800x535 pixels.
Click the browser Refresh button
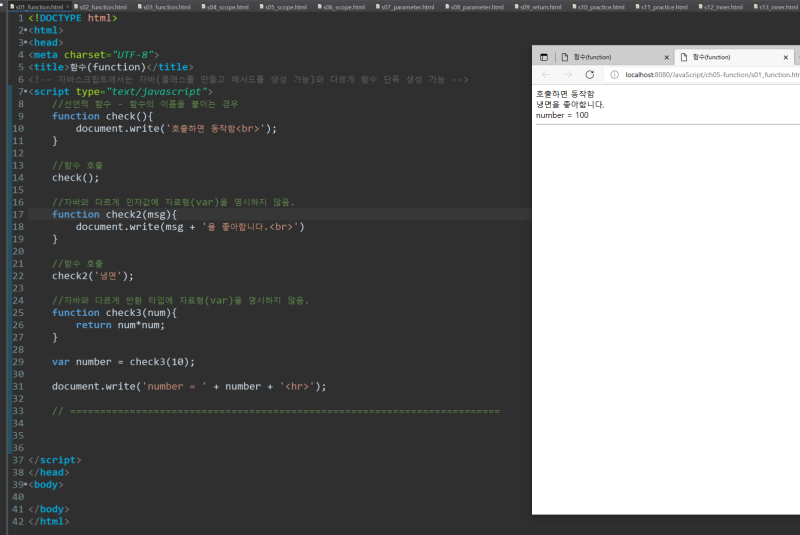[590, 75]
